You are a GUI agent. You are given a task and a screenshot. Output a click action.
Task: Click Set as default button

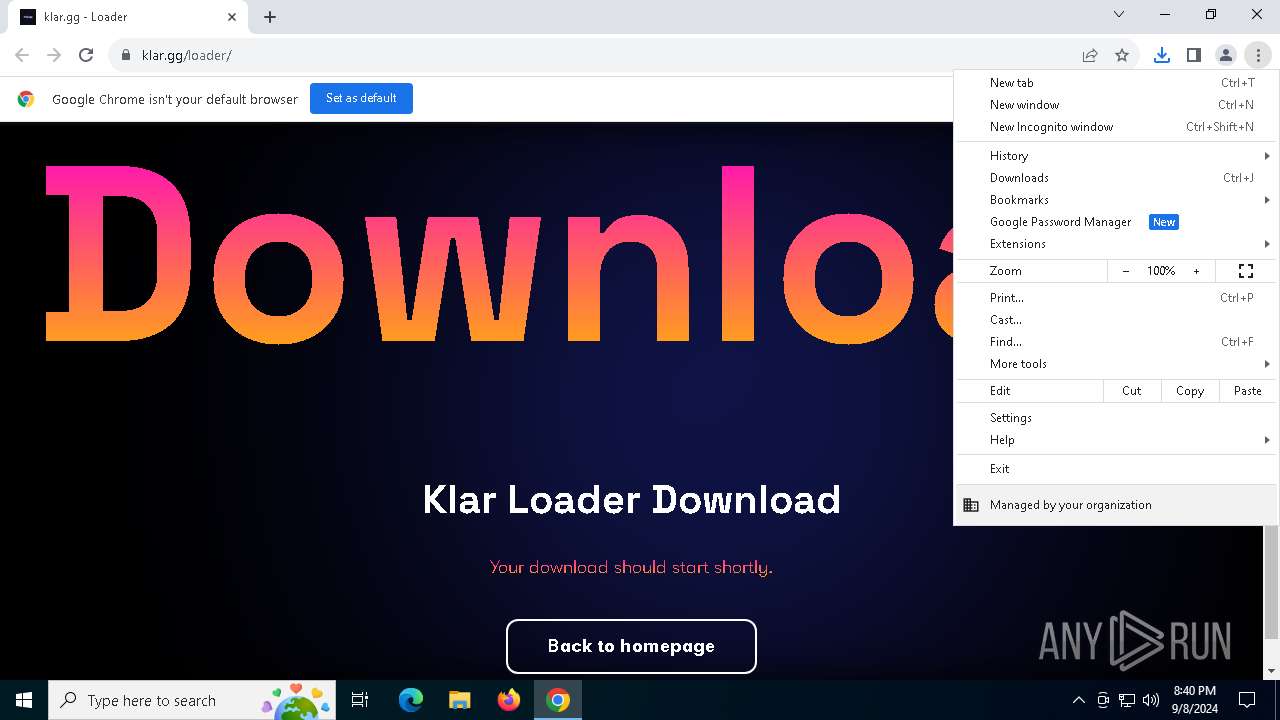(361, 98)
